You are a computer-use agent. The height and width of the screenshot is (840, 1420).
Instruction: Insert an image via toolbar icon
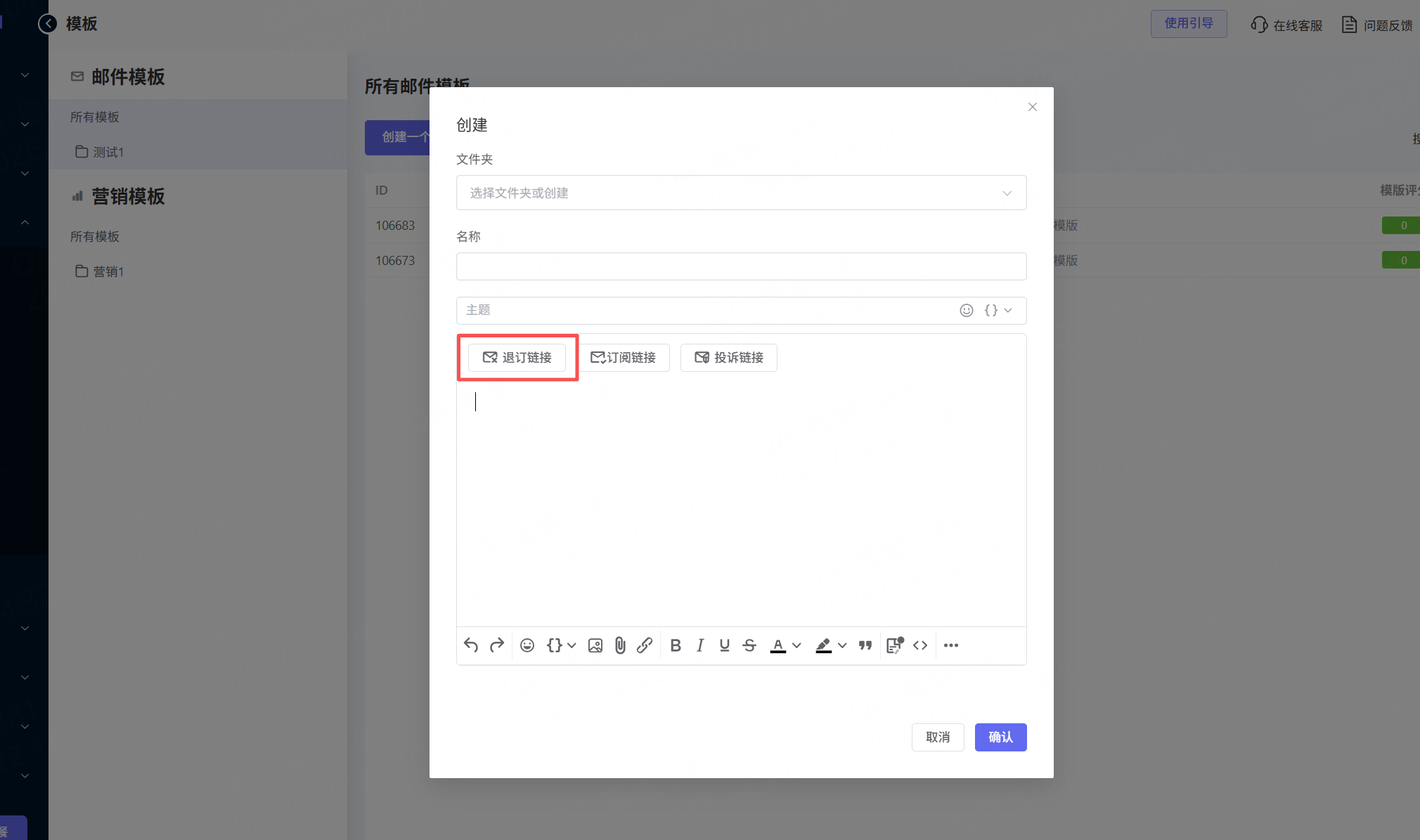[x=595, y=645]
